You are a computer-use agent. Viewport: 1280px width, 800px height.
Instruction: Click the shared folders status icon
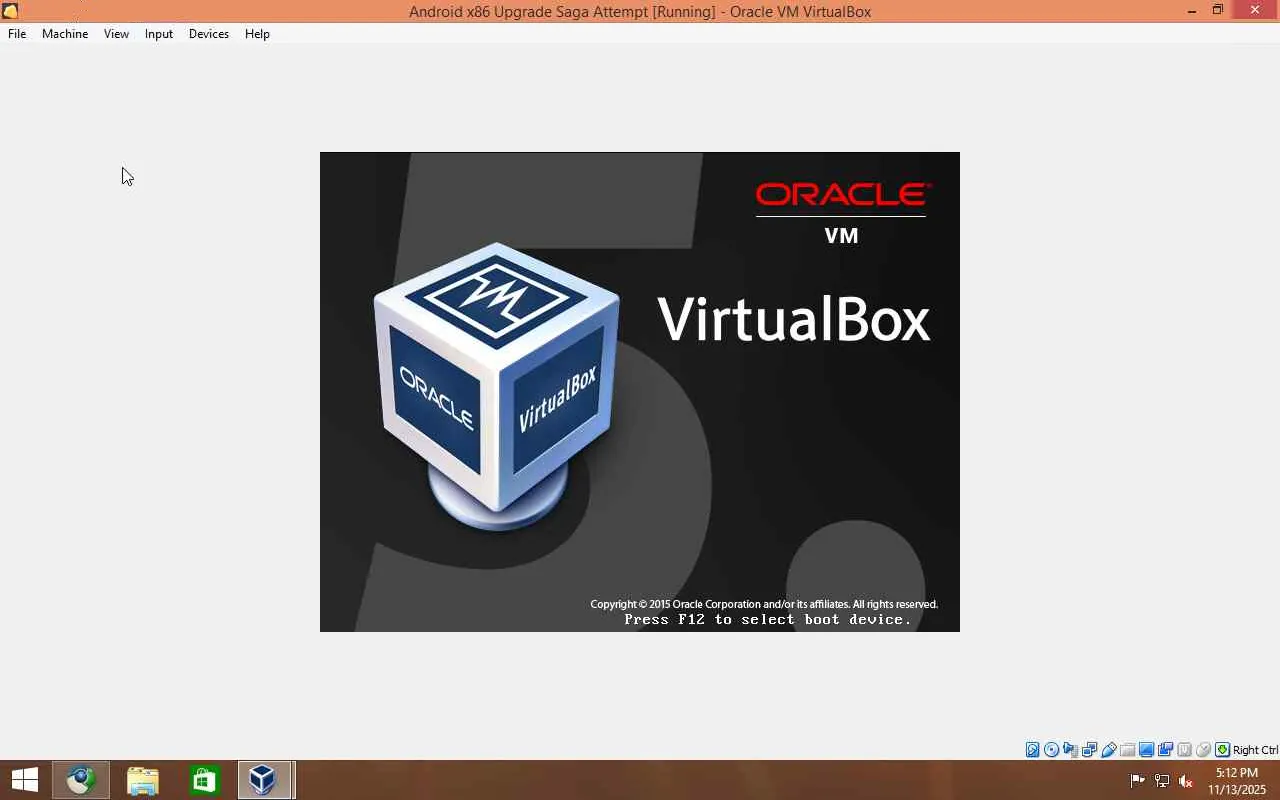[1128, 750]
